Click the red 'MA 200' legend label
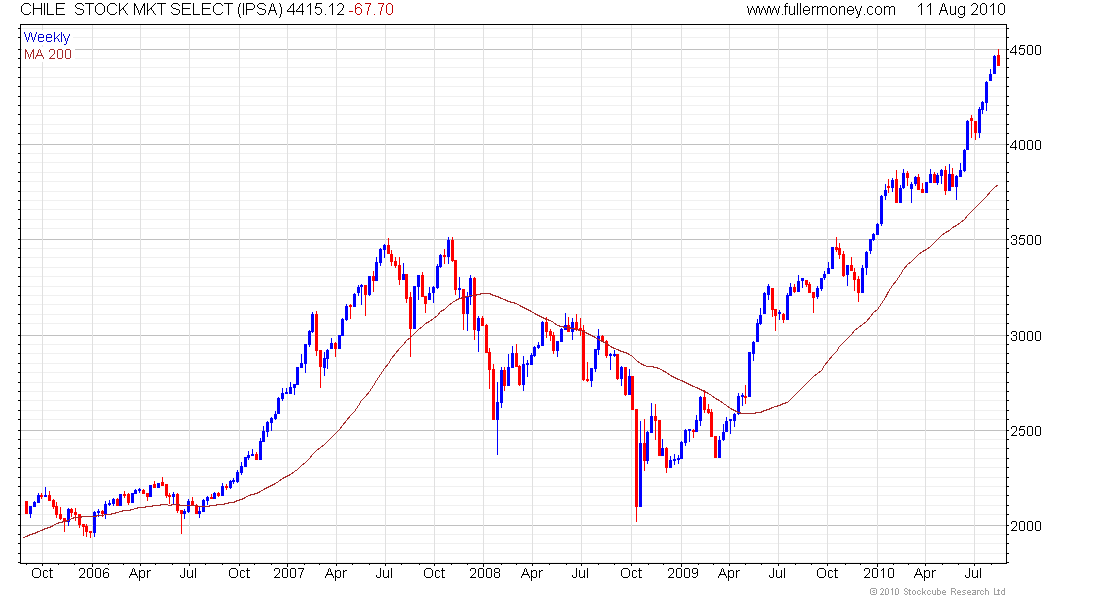Image resolution: width=1100 pixels, height=600 pixels. (48, 55)
